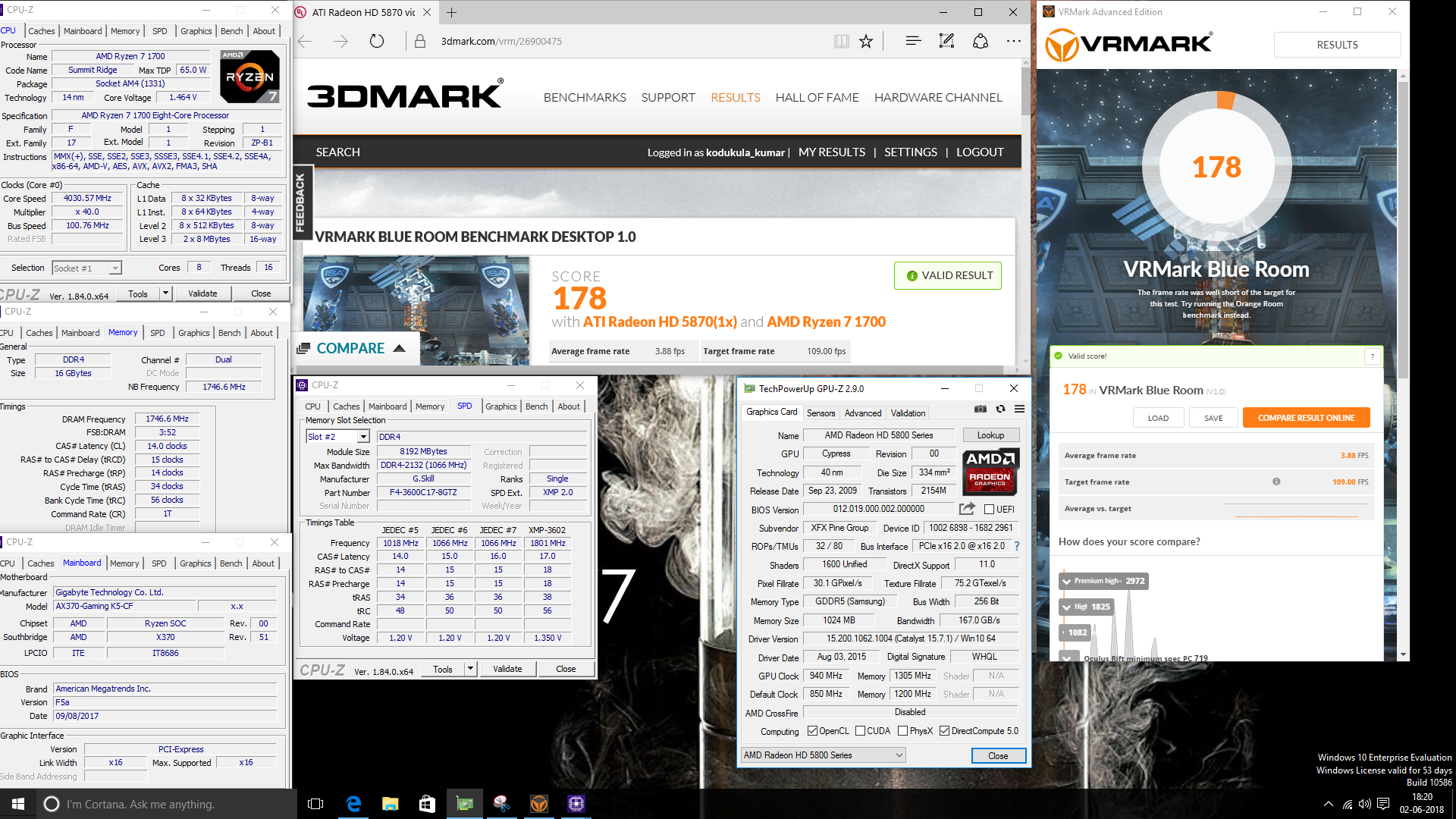Open the Action Center notifications icon
Viewport: 1456px width, 819px height.
tap(1383, 804)
